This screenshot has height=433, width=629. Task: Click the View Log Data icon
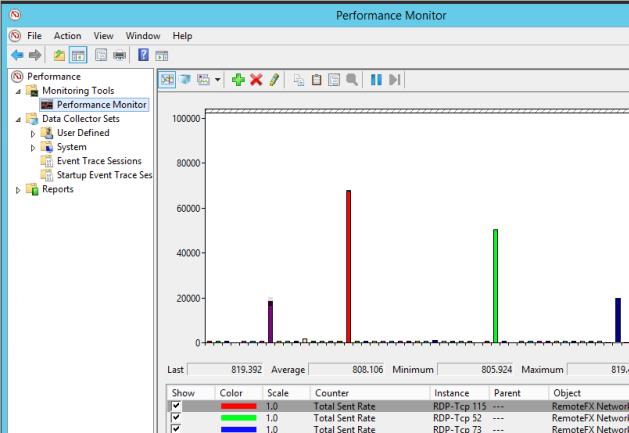(187, 79)
